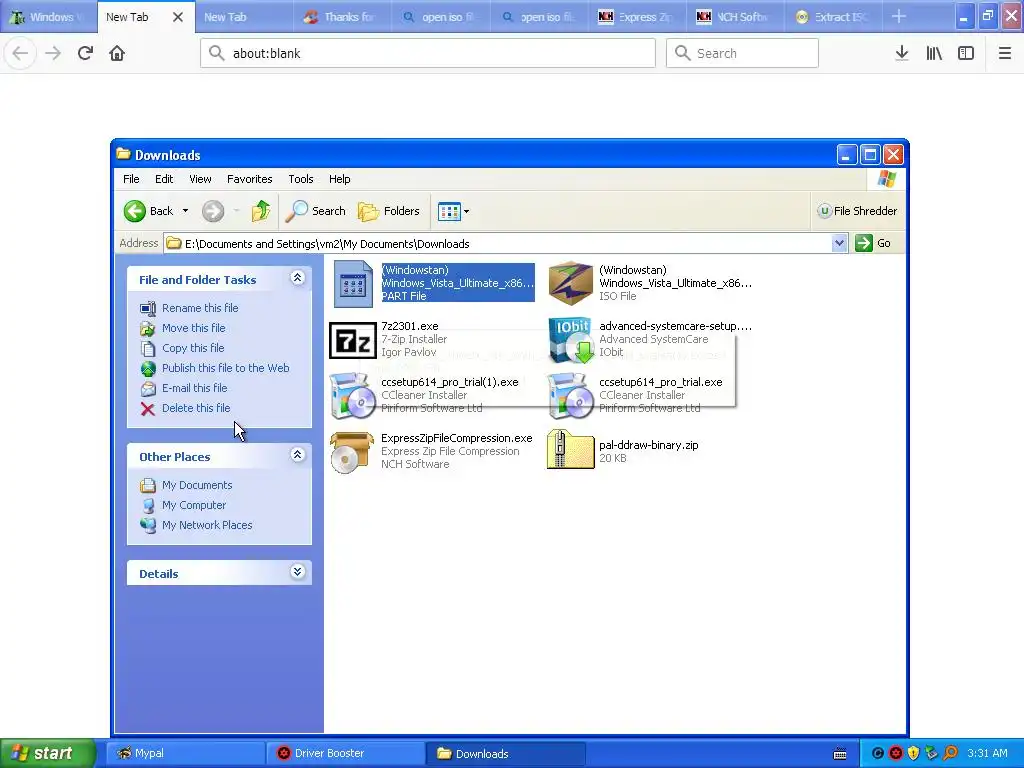Screen dimensions: 1024x768
Task: Go up one folder level
Action: pyautogui.click(x=261, y=211)
